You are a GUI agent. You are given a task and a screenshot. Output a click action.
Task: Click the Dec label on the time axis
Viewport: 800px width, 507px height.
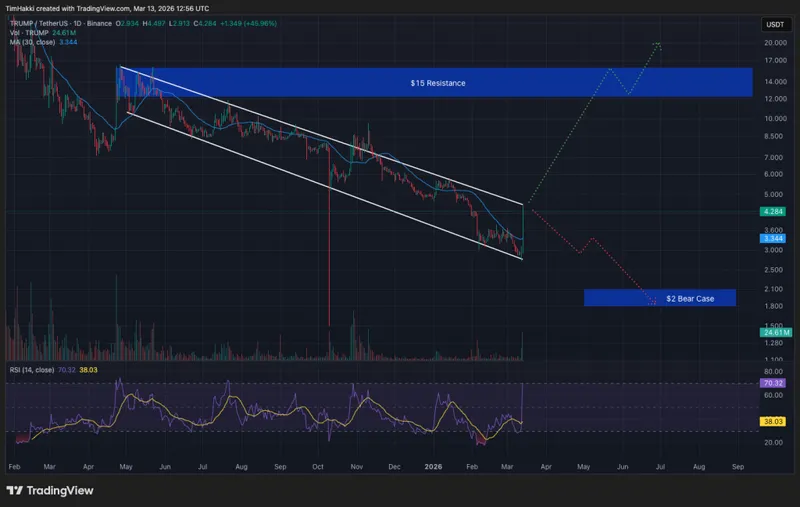(394, 467)
